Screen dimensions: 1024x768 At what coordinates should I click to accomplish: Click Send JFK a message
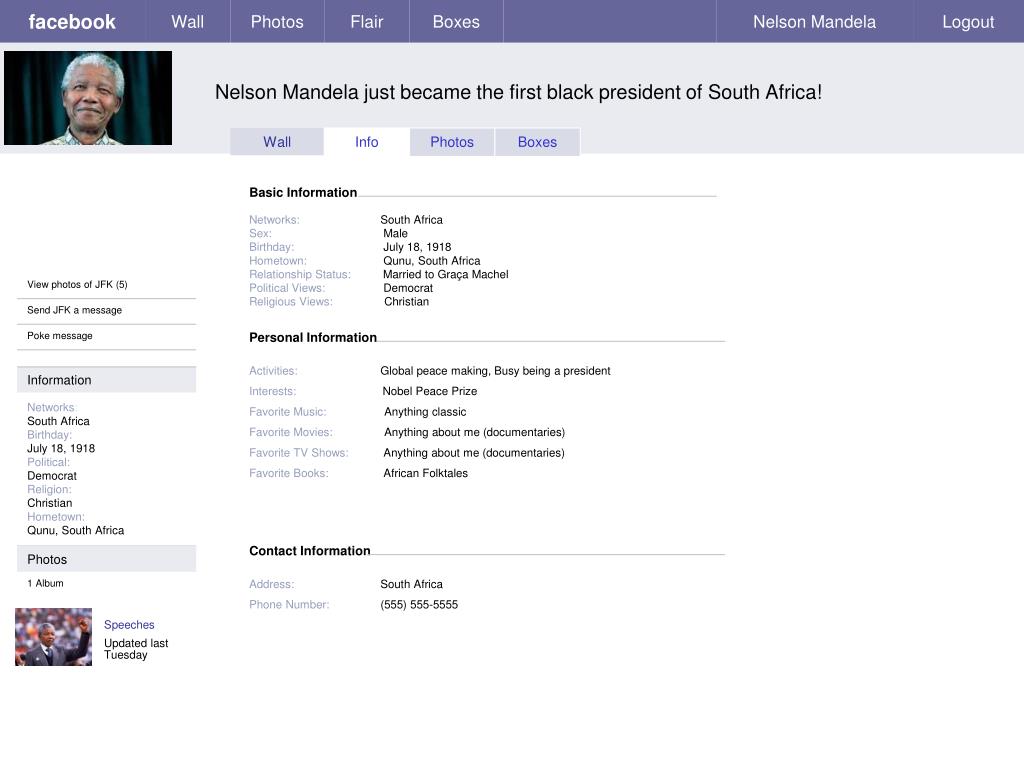[74, 310]
